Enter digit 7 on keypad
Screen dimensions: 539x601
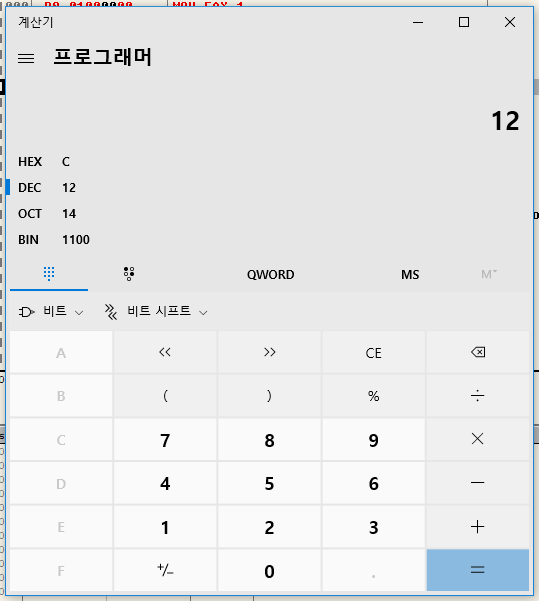(165, 439)
